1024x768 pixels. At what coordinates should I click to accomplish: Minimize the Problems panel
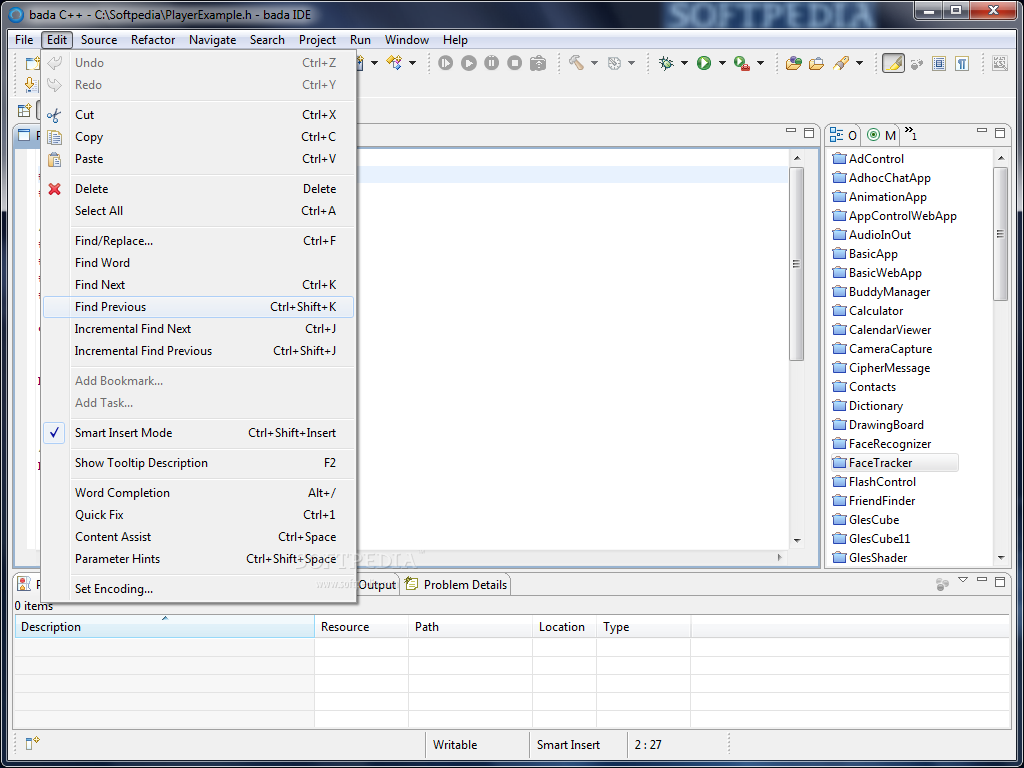(981, 581)
